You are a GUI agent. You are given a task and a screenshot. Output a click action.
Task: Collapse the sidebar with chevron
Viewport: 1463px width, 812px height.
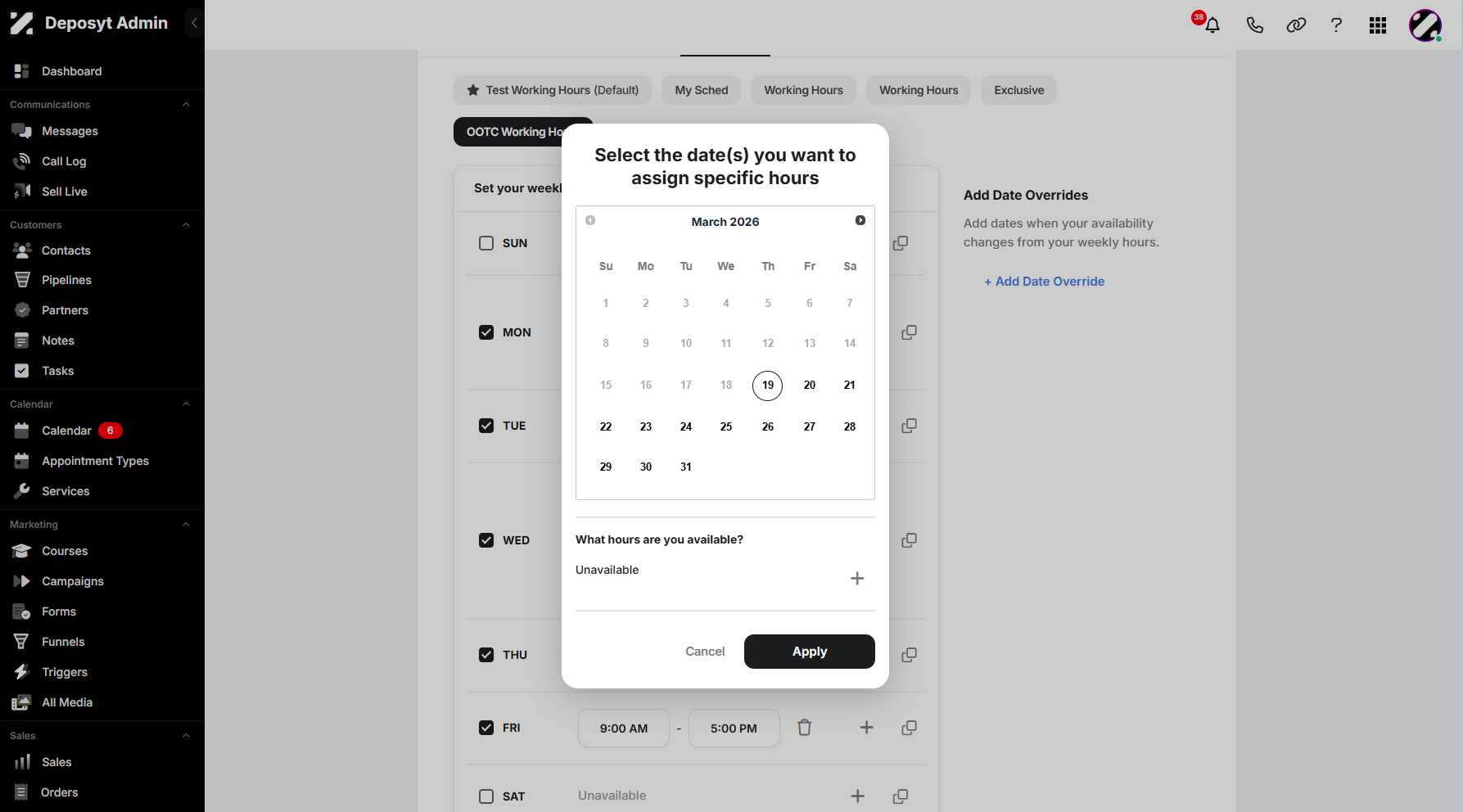click(194, 23)
